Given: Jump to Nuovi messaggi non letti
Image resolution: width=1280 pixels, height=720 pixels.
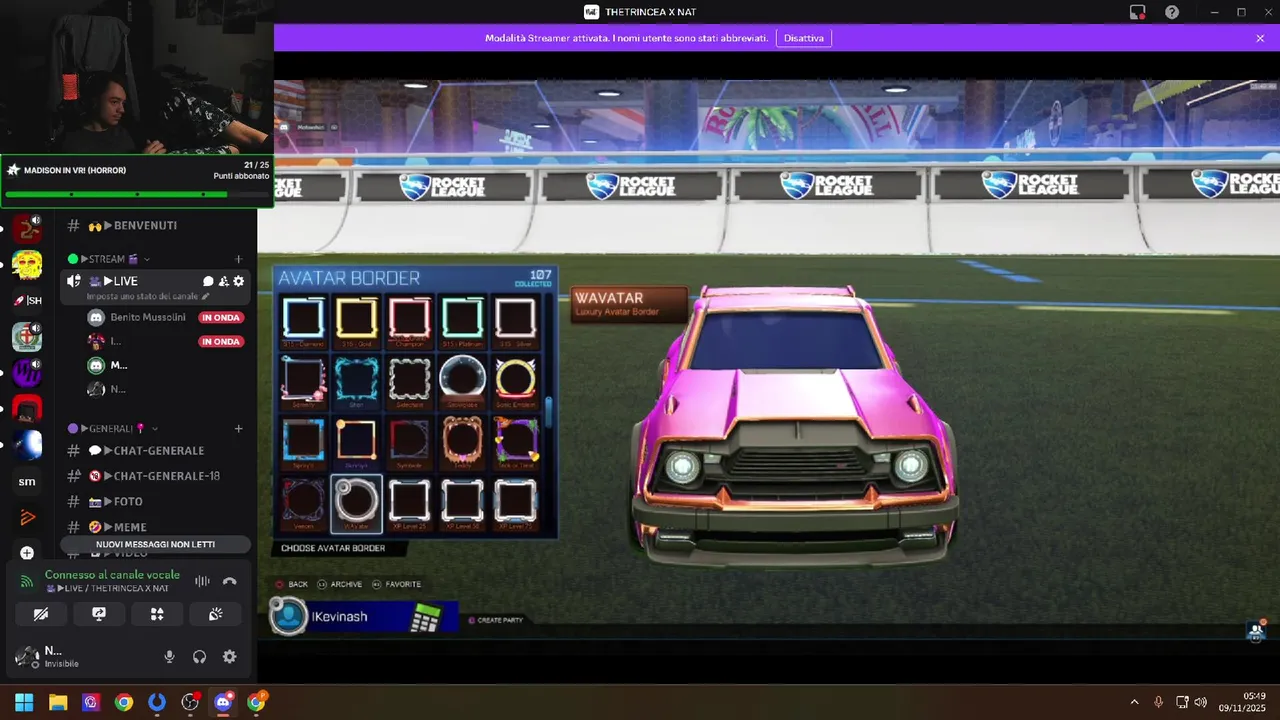Looking at the screenshot, I should pyautogui.click(x=155, y=544).
